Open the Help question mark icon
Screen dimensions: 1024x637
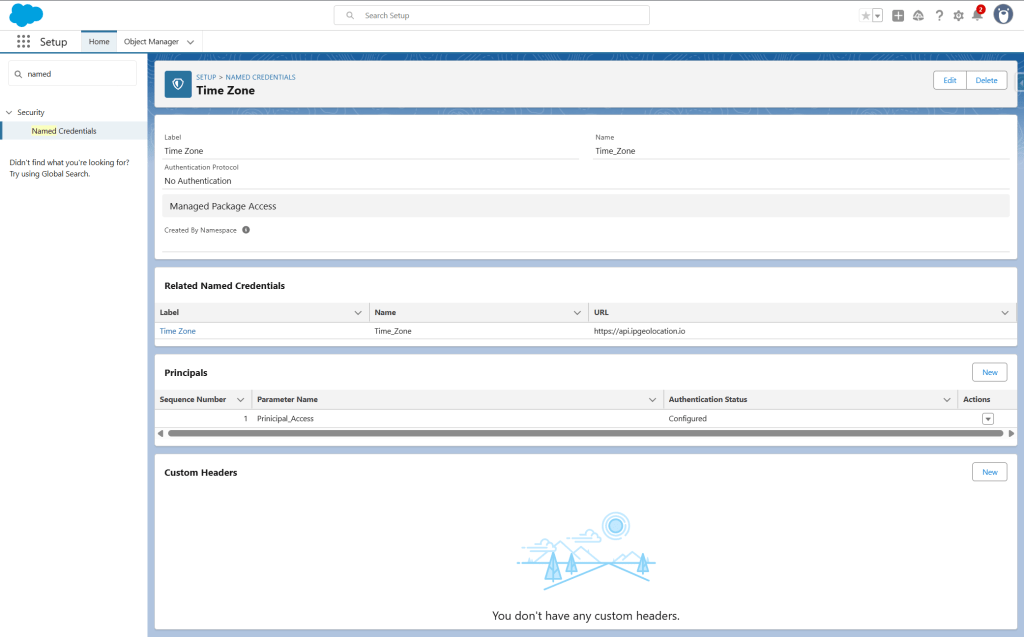pyautogui.click(x=939, y=16)
